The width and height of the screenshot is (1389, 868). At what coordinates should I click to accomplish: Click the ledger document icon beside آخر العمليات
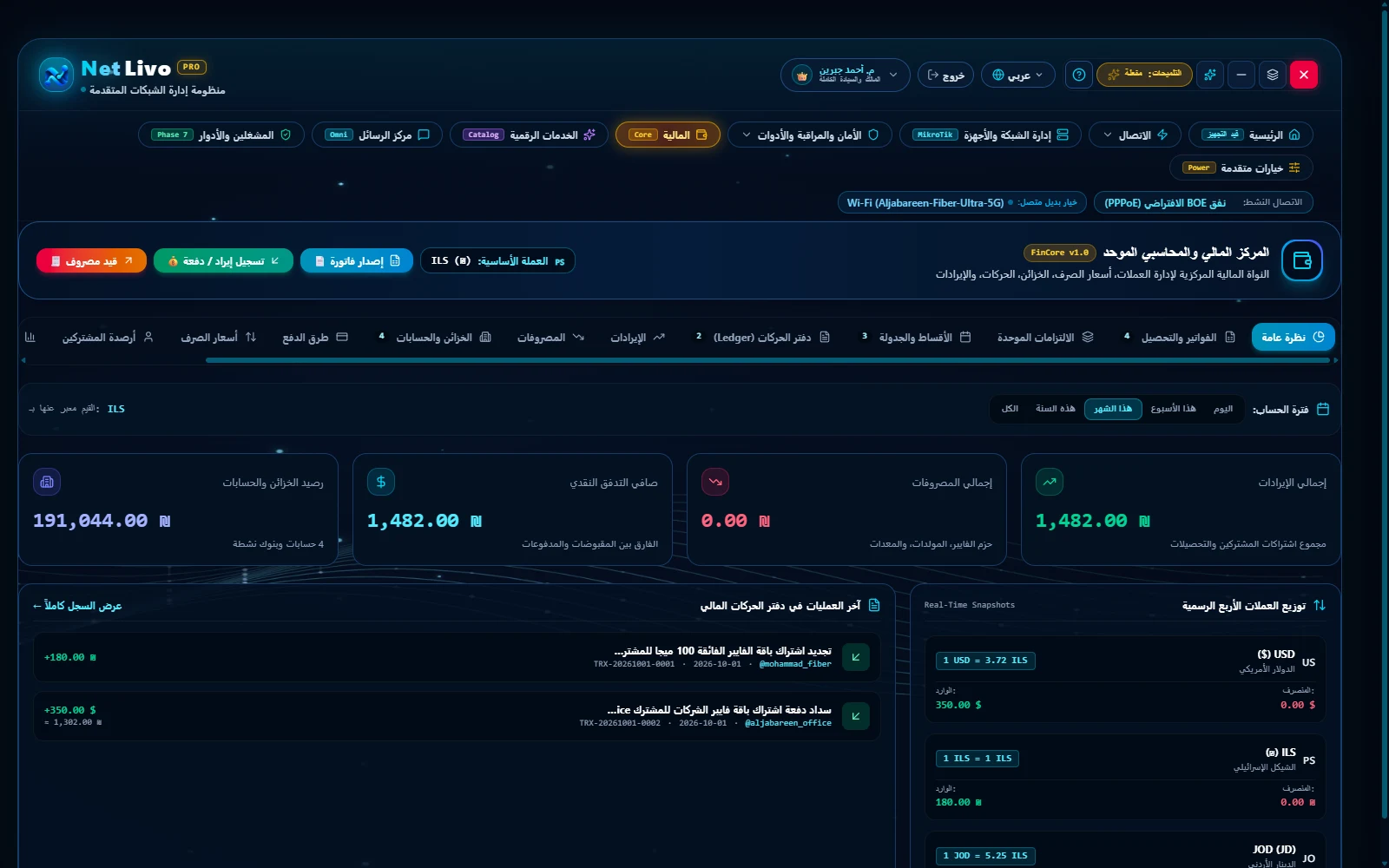click(874, 605)
